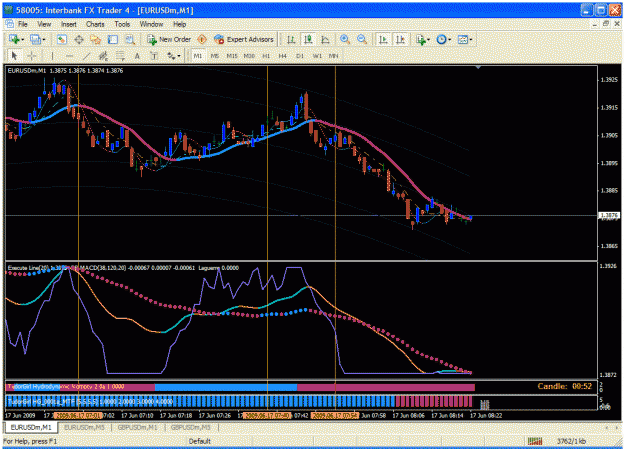The image size is (625, 449).
Task: Expand the templates dropdown
Action: (471, 39)
